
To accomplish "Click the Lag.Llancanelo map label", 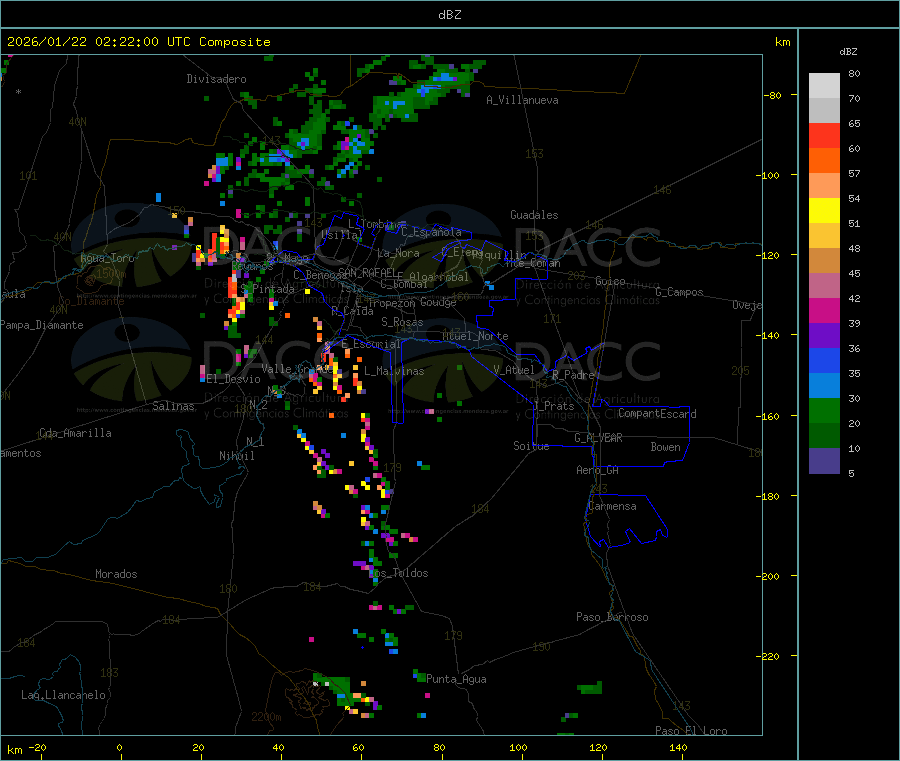I will tap(63, 695).
